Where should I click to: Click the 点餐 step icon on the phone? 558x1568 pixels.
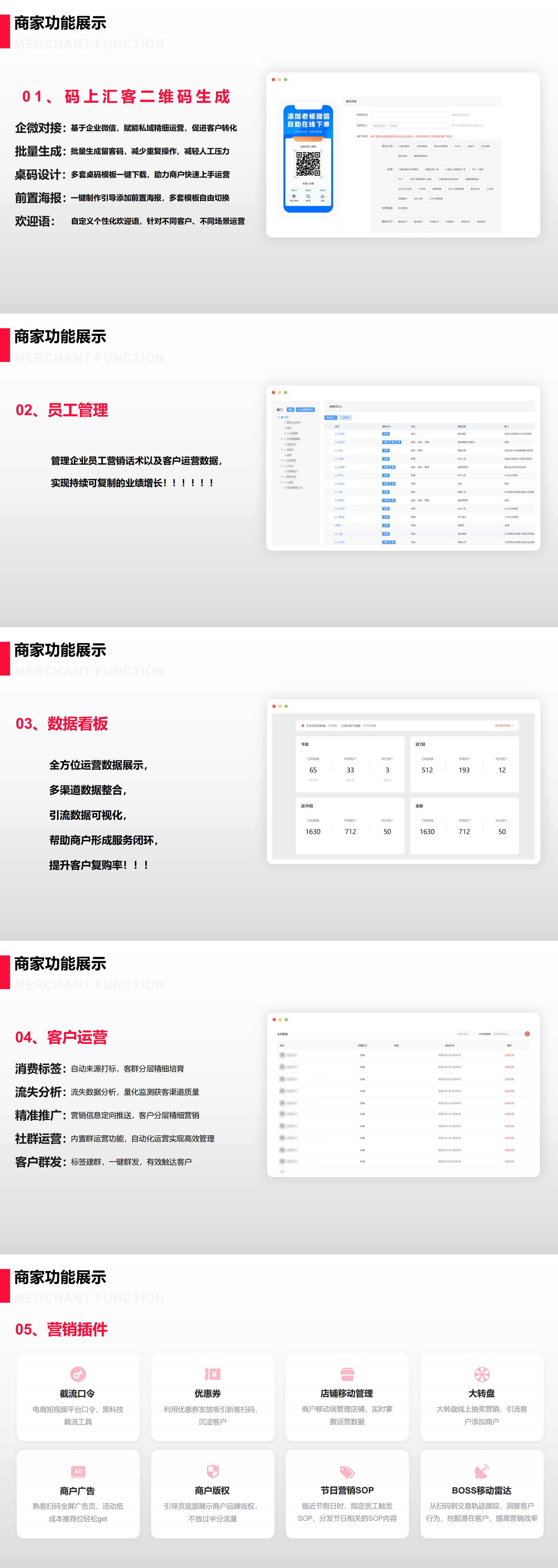click(x=323, y=196)
